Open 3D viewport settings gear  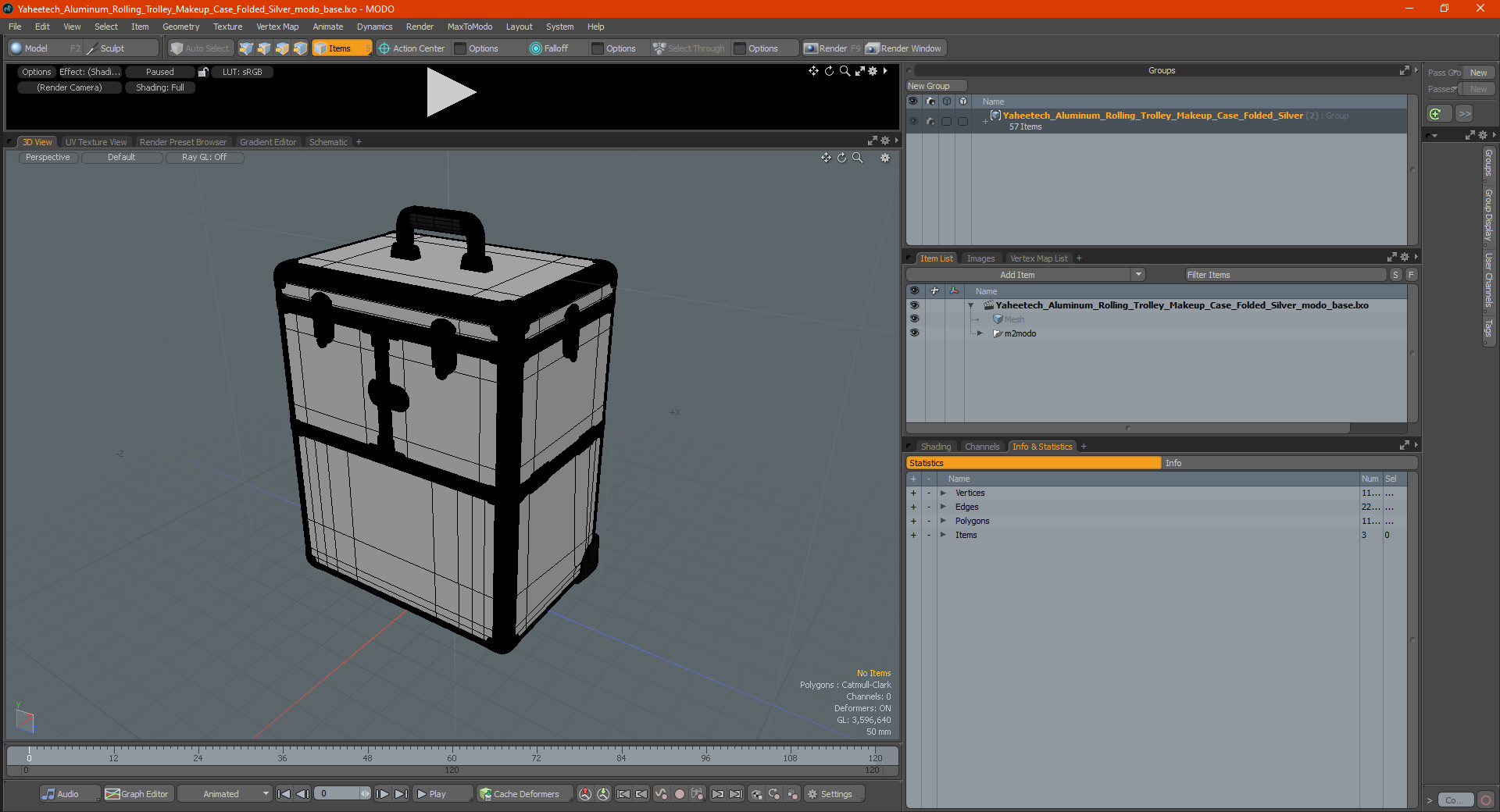pyautogui.click(x=885, y=158)
